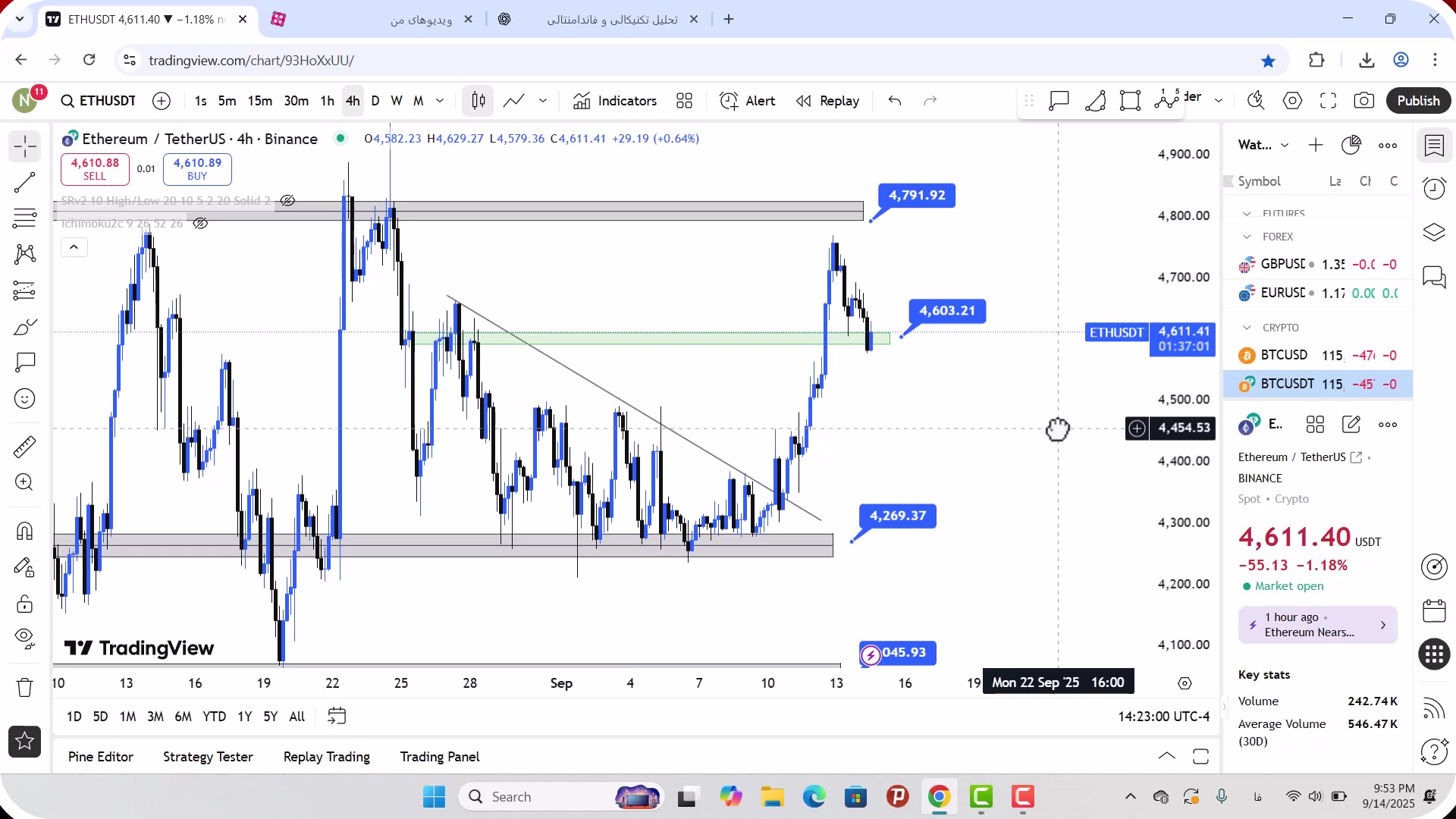This screenshot has width=1456, height=819.
Task: Open the Pine Editor tab
Action: tap(100, 757)
